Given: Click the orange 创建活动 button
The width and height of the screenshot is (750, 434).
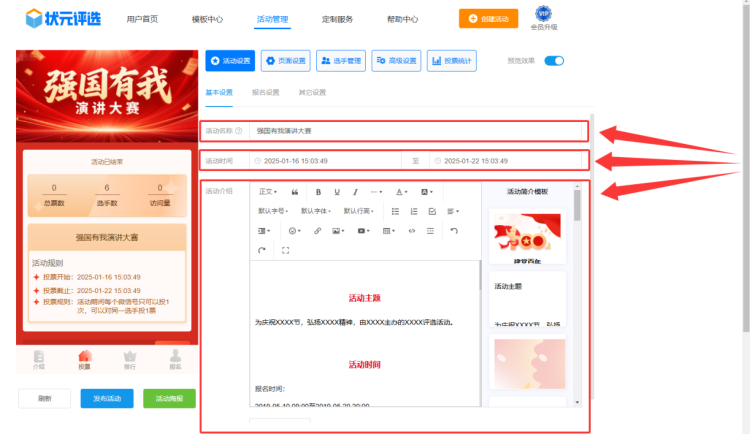Looking at the screenshot, I should click(488, 18).
